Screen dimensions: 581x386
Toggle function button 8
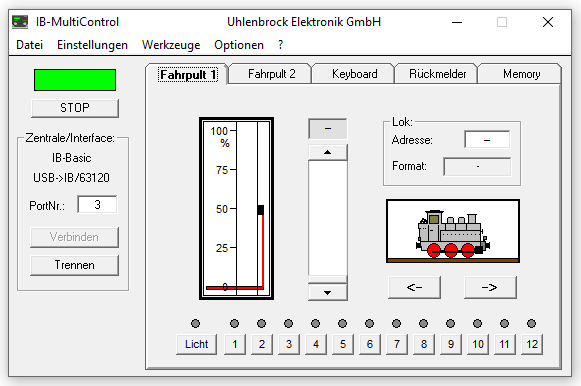(424, 344)
